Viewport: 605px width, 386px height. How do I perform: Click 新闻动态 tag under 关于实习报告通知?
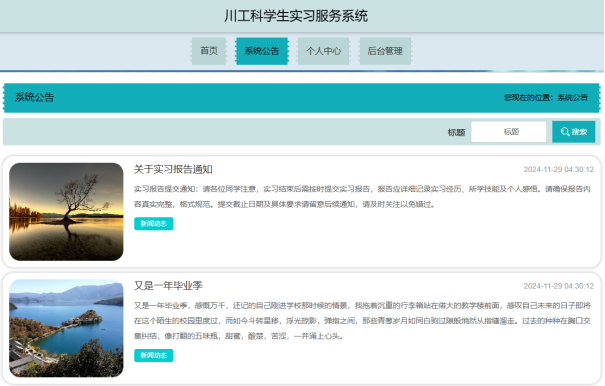pos(154,223)
